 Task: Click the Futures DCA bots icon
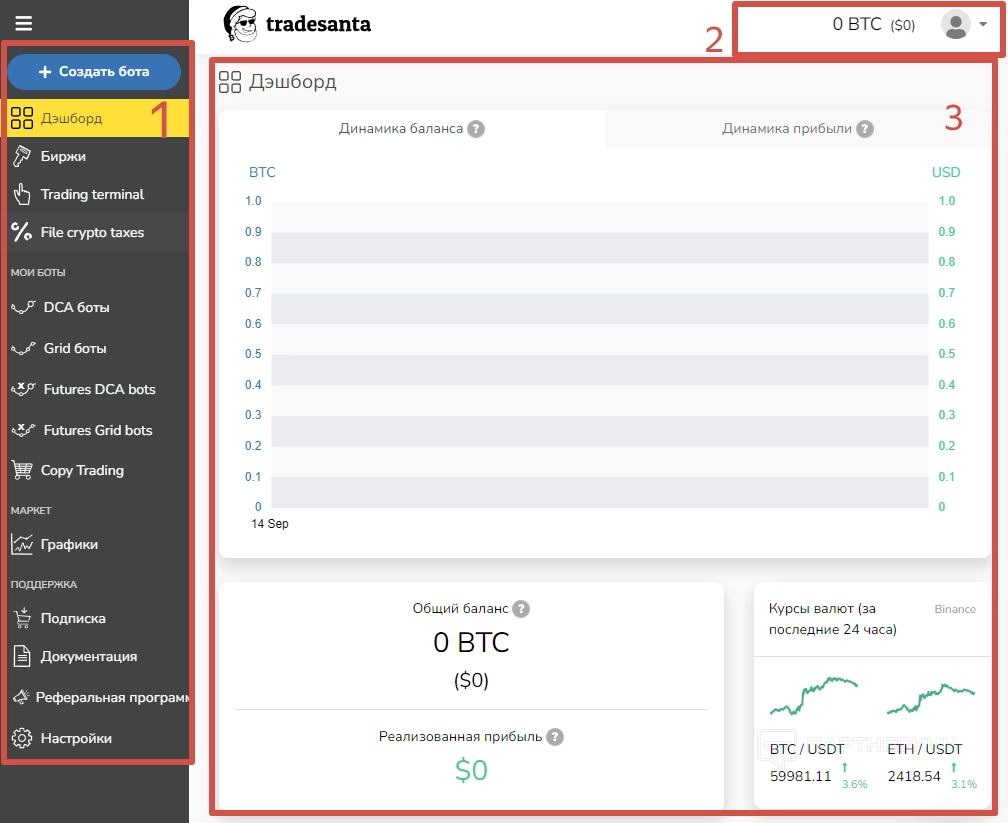23,389
